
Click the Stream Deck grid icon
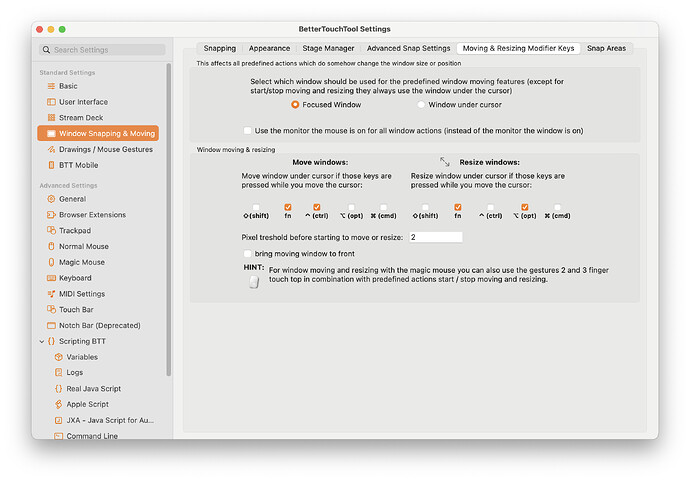coord(51,117)
